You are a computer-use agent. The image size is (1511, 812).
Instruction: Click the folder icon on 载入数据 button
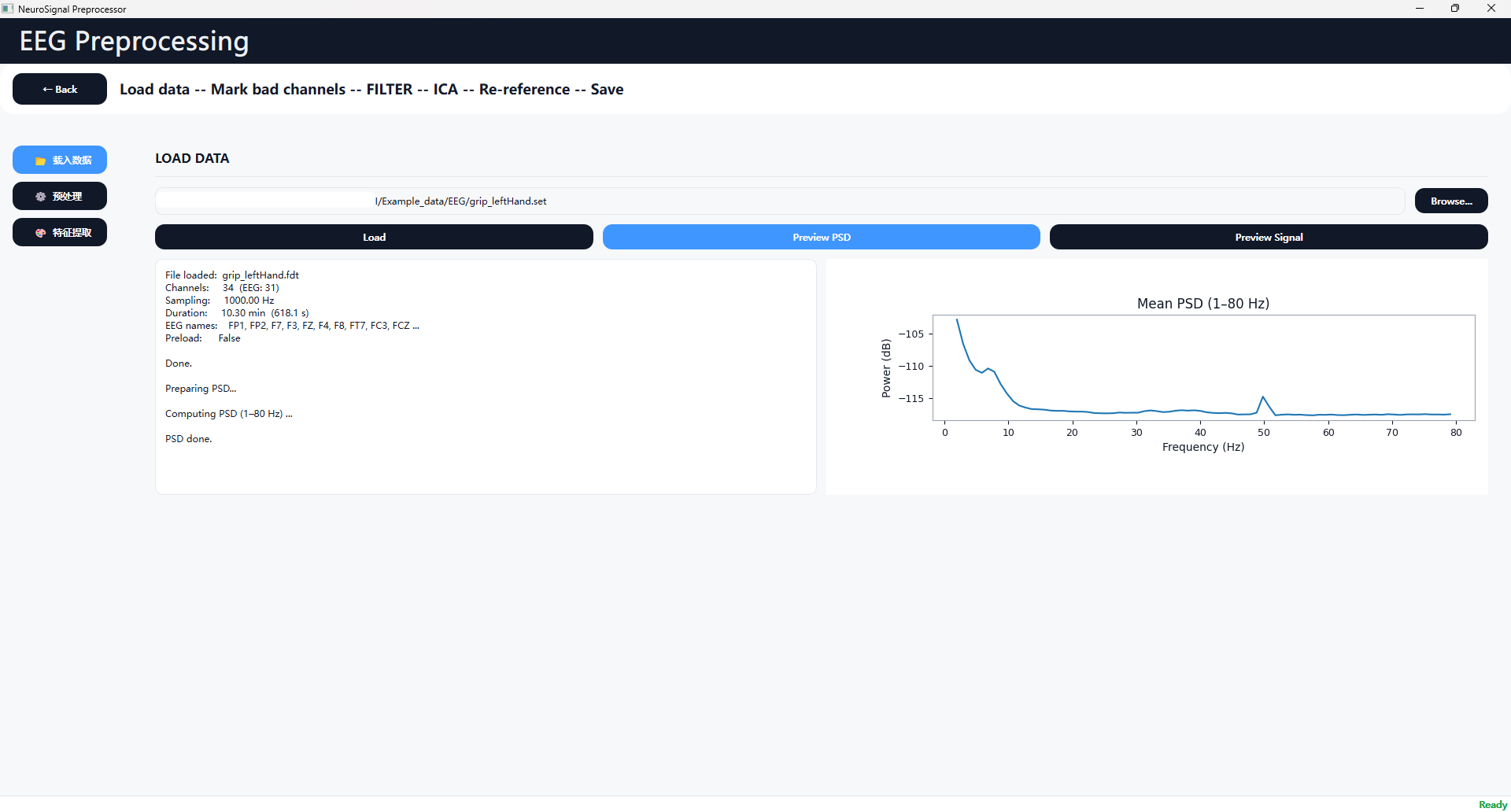pos(40,161)
